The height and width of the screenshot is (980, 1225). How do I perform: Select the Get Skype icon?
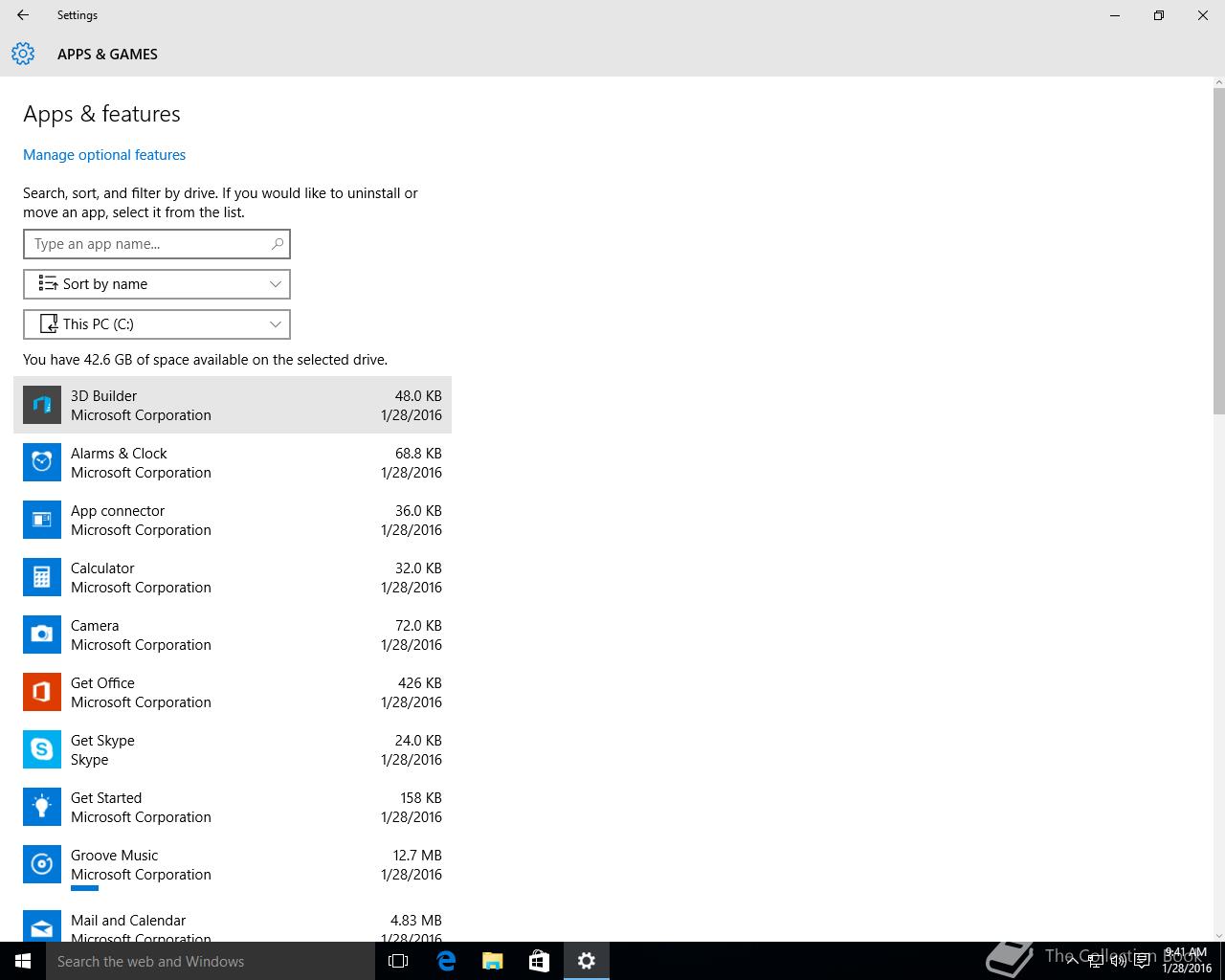pos(42,749)
